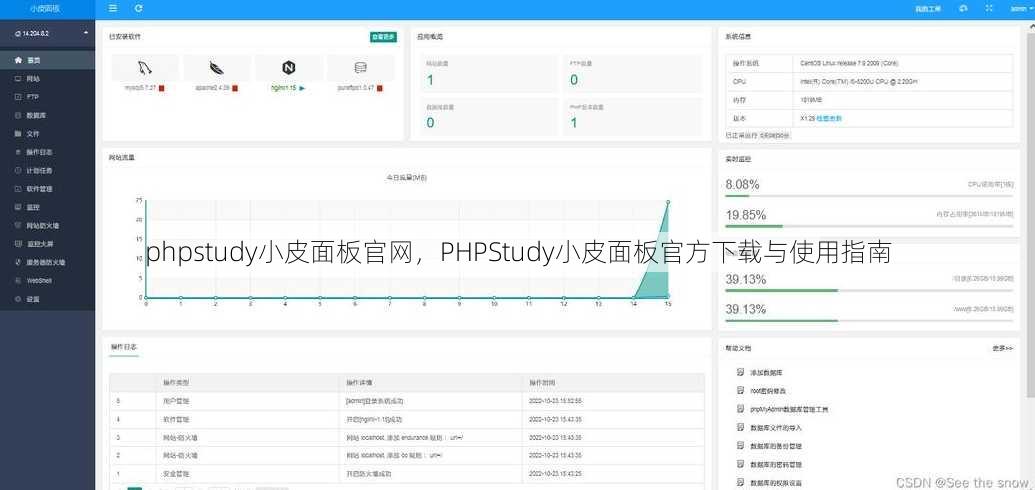The height and width of the screenshot is (490, 1035).
Task: Click the 网站数量 count card
Action: (488, 73)
